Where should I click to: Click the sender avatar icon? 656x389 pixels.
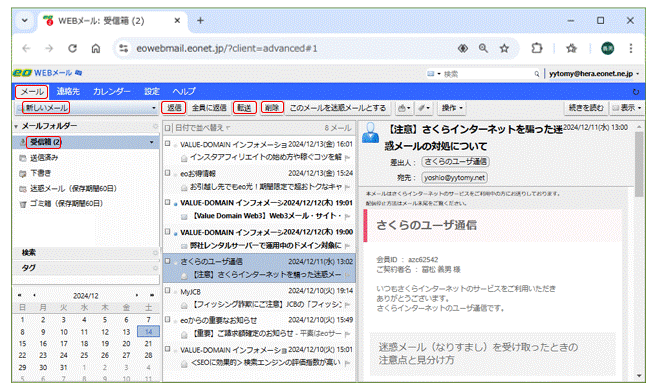(370, 133)
